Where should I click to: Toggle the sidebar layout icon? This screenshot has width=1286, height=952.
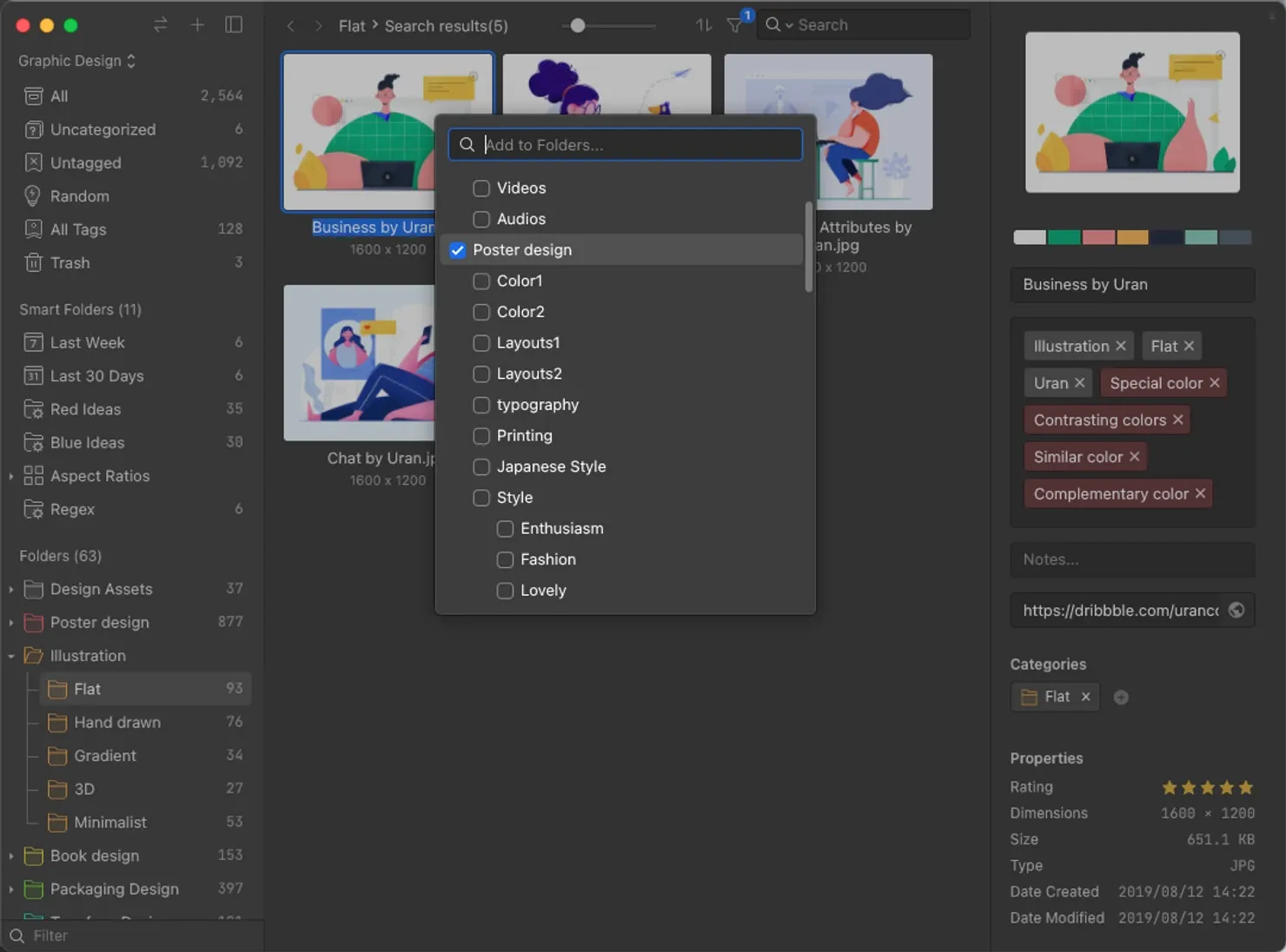(234, 25)
